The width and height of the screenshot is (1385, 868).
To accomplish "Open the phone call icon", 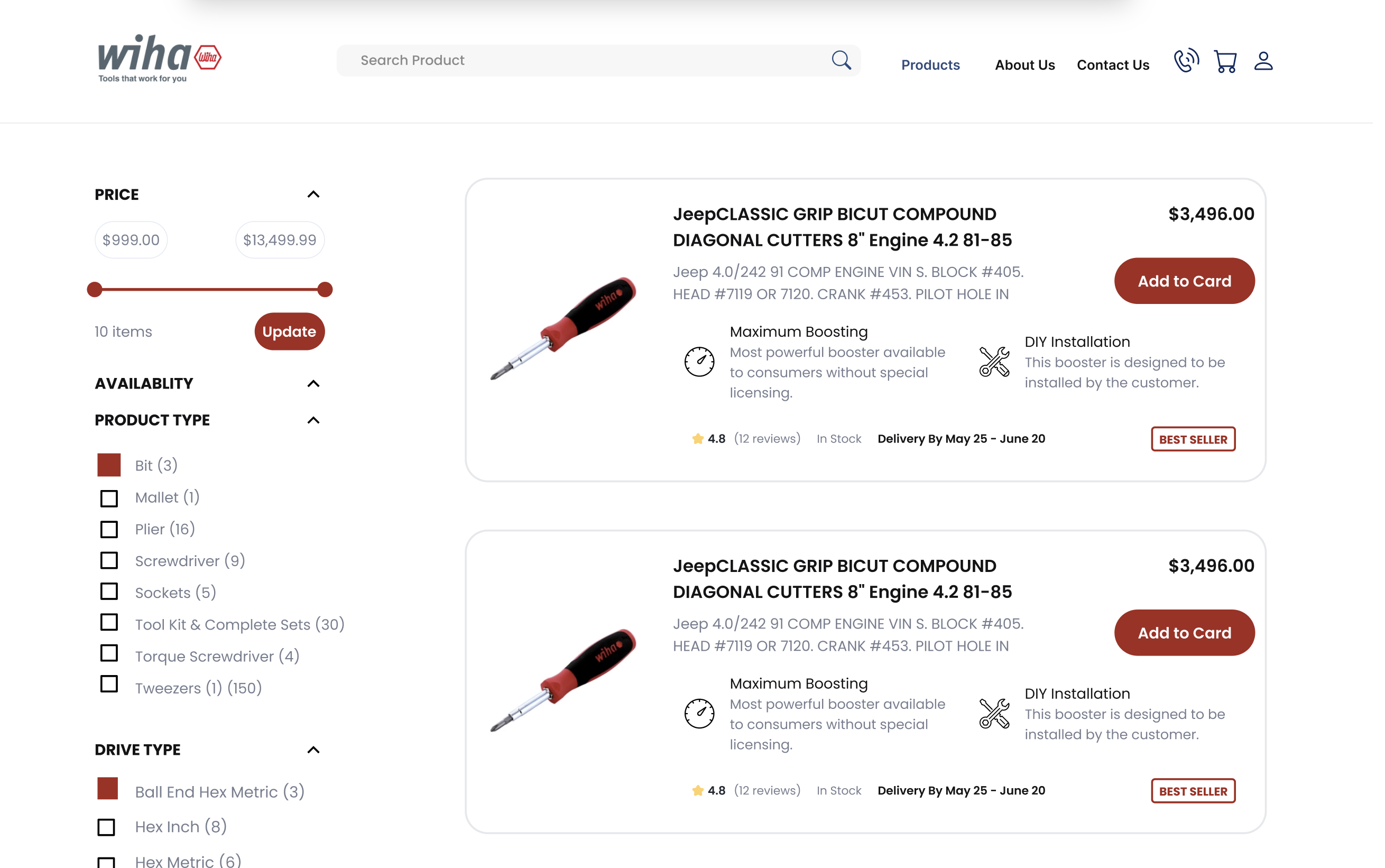I will point(1186,60).
